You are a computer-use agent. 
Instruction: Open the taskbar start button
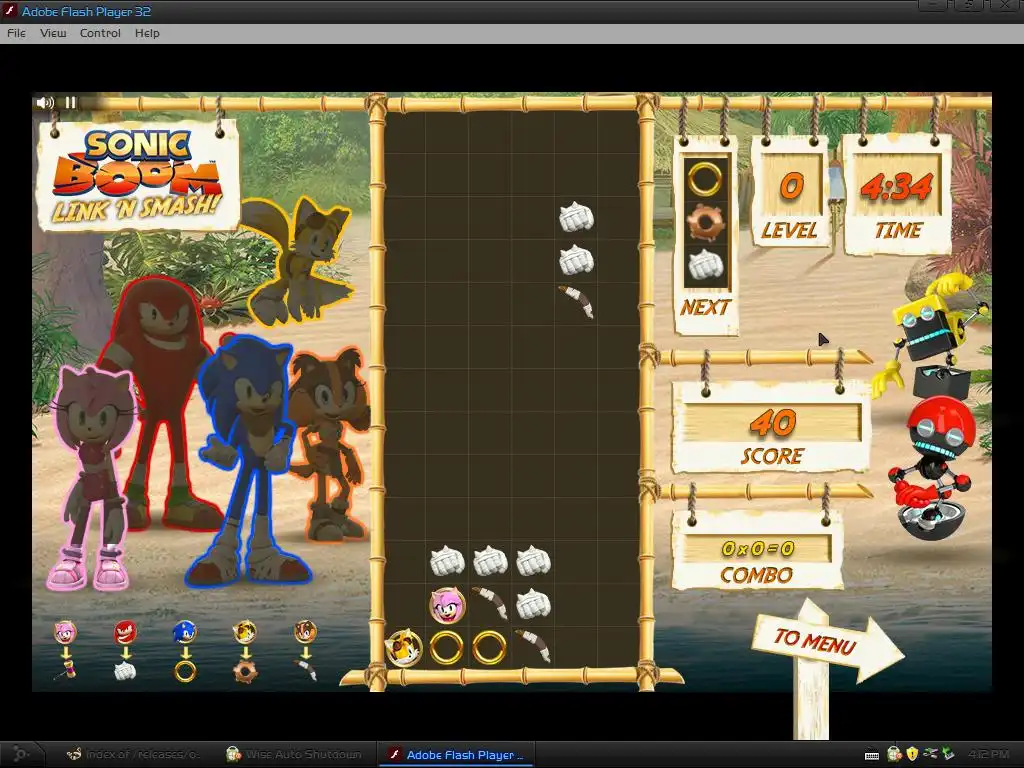(x=20, y=754)
